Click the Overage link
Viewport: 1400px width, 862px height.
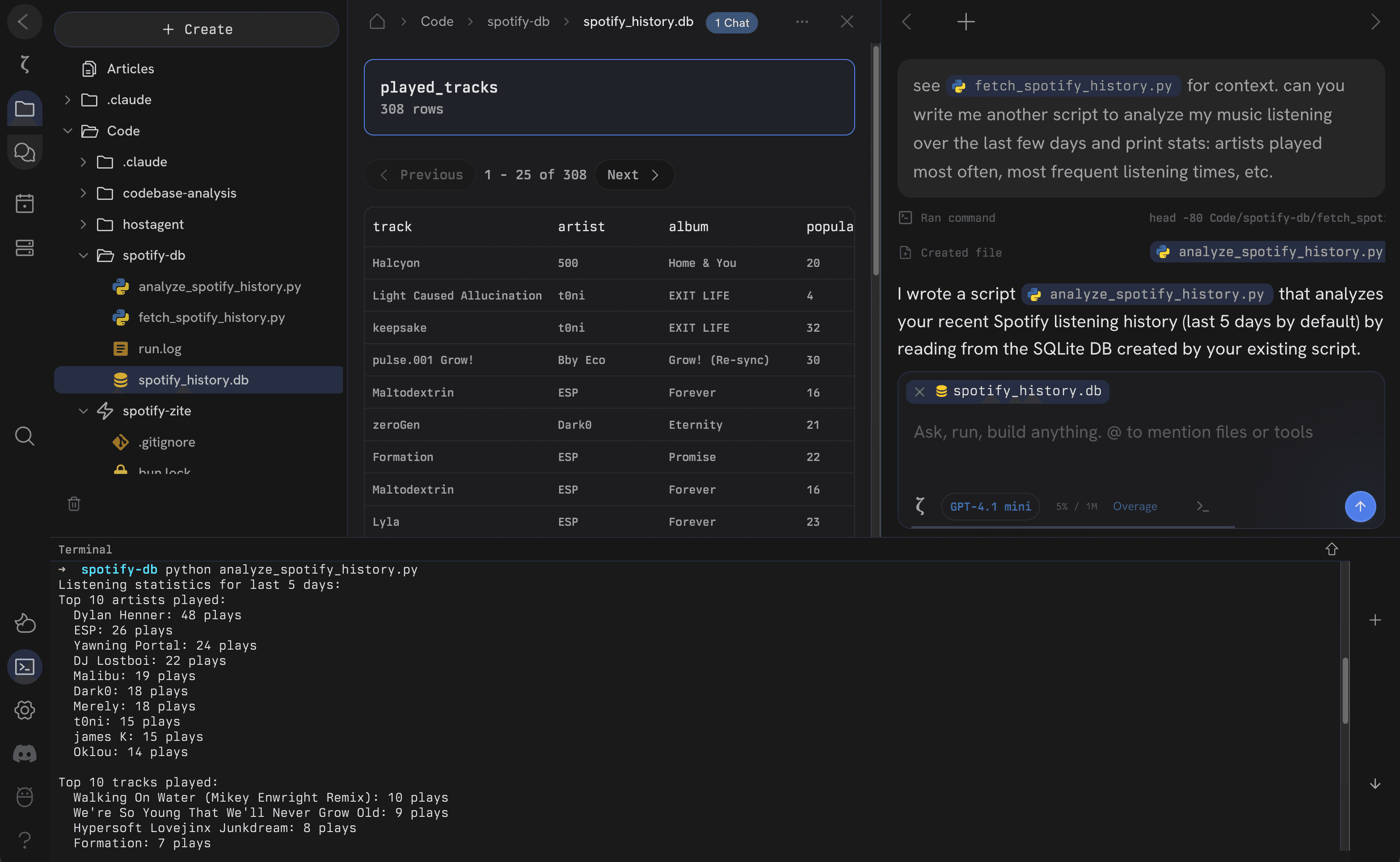[x=1134, y=506]
